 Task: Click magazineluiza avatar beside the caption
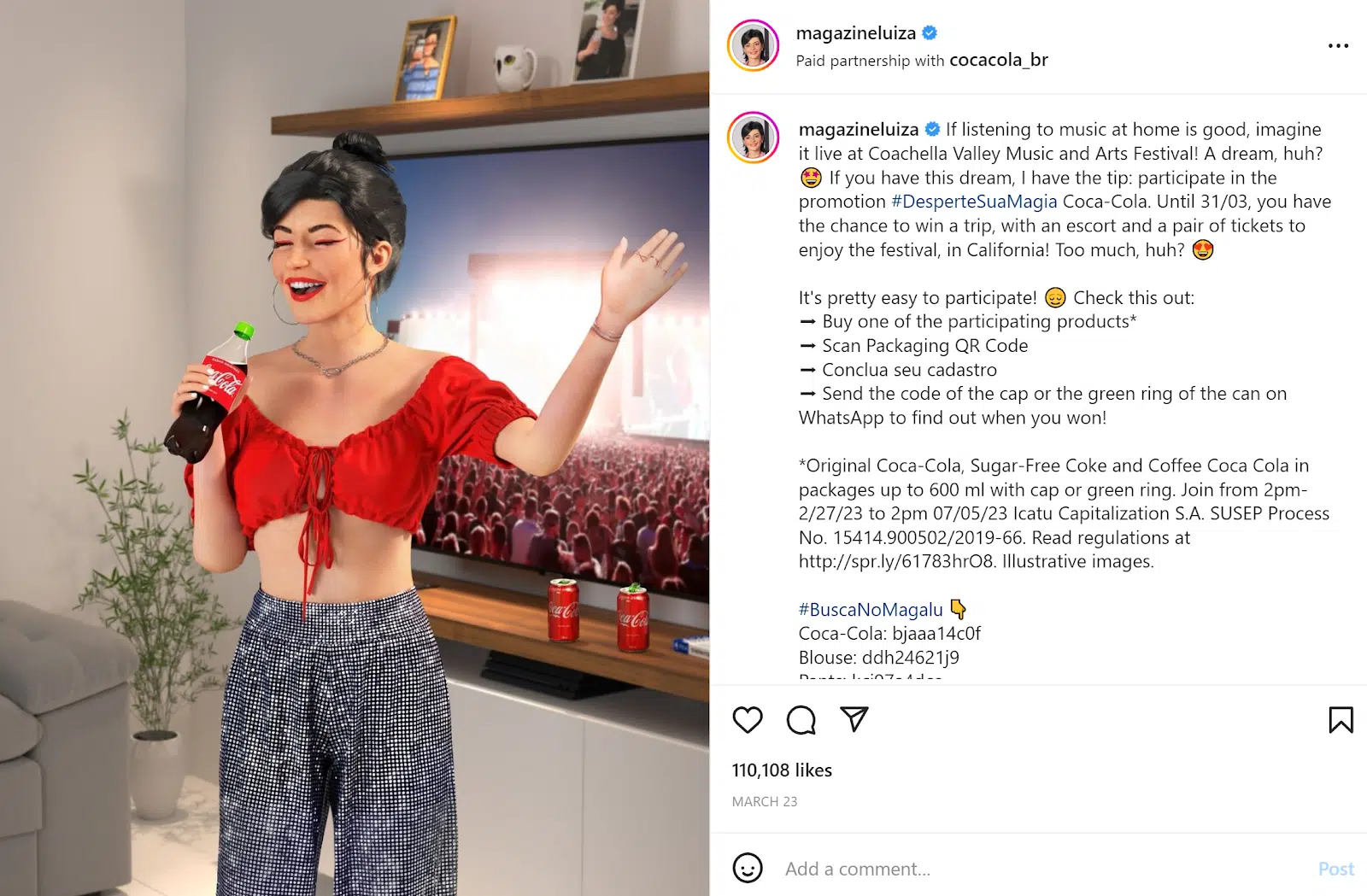tap(753, 138)
